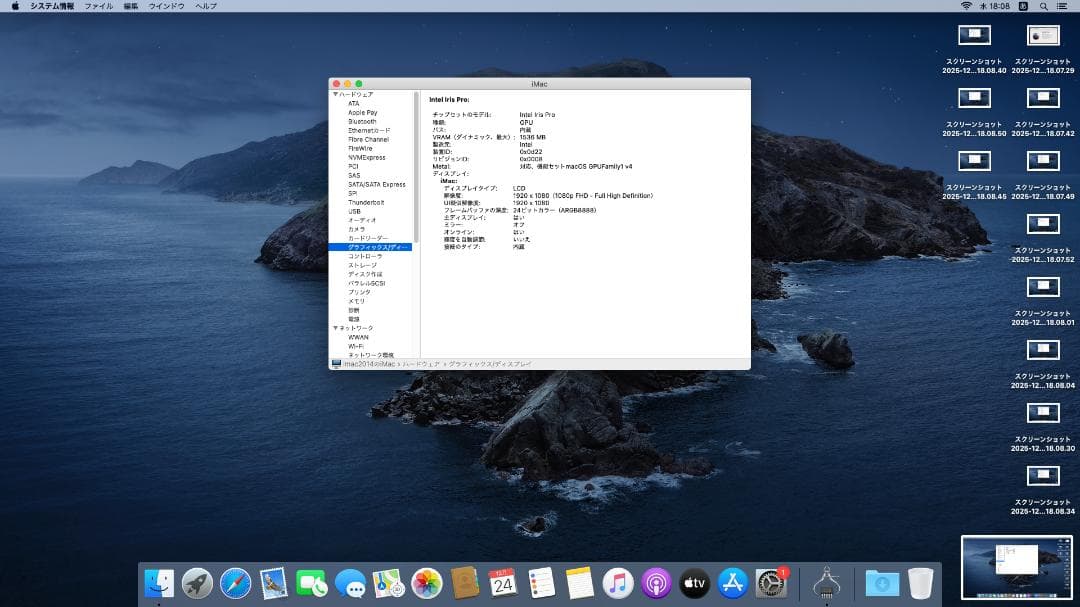Screen dimensions: 1080x607
Task: Collapse the ネットワーク section in the sidebar
Action: 336,327
